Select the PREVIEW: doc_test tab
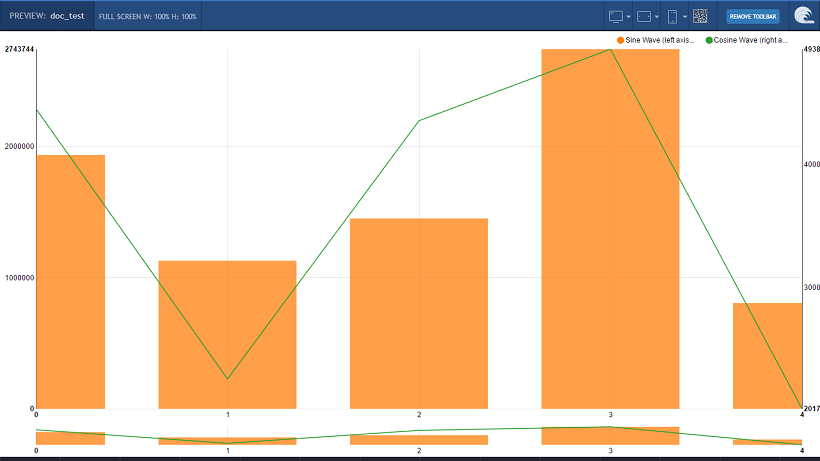 pos(47,16)
